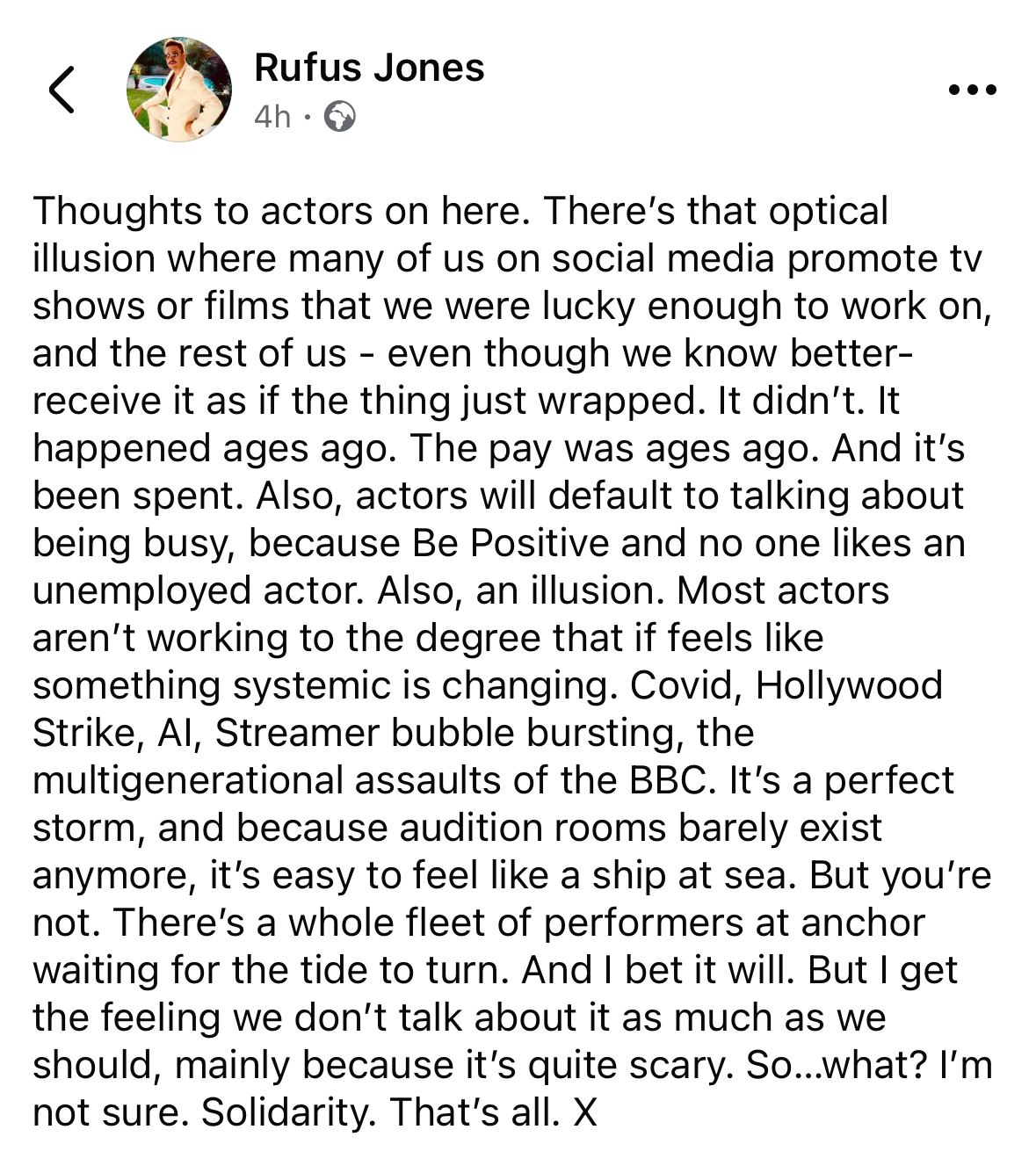Open the three-dot post options menu

(x=973, y=90)
